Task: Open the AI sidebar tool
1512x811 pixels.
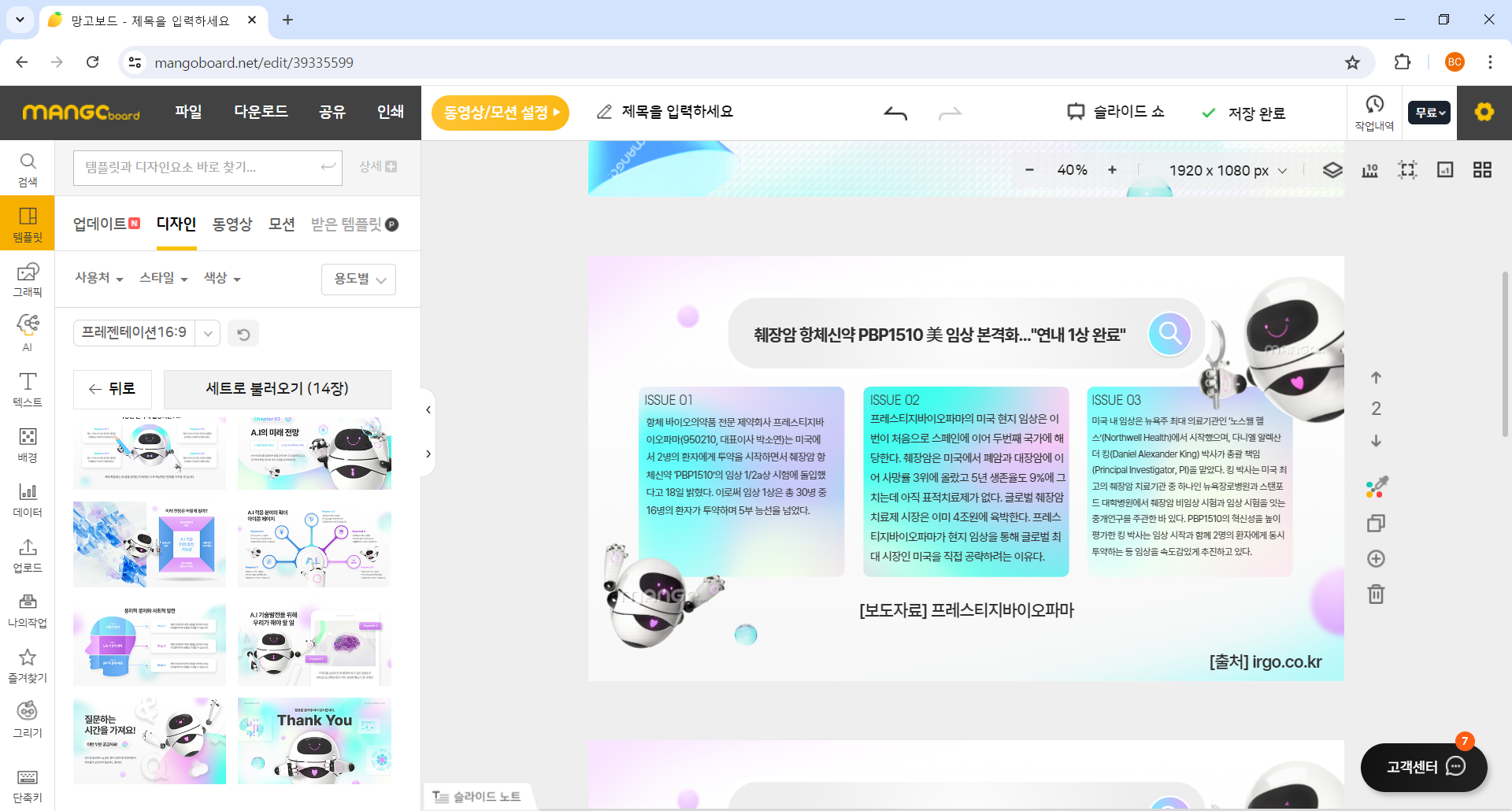Action: pyautogui.click(x=28, y=333)
